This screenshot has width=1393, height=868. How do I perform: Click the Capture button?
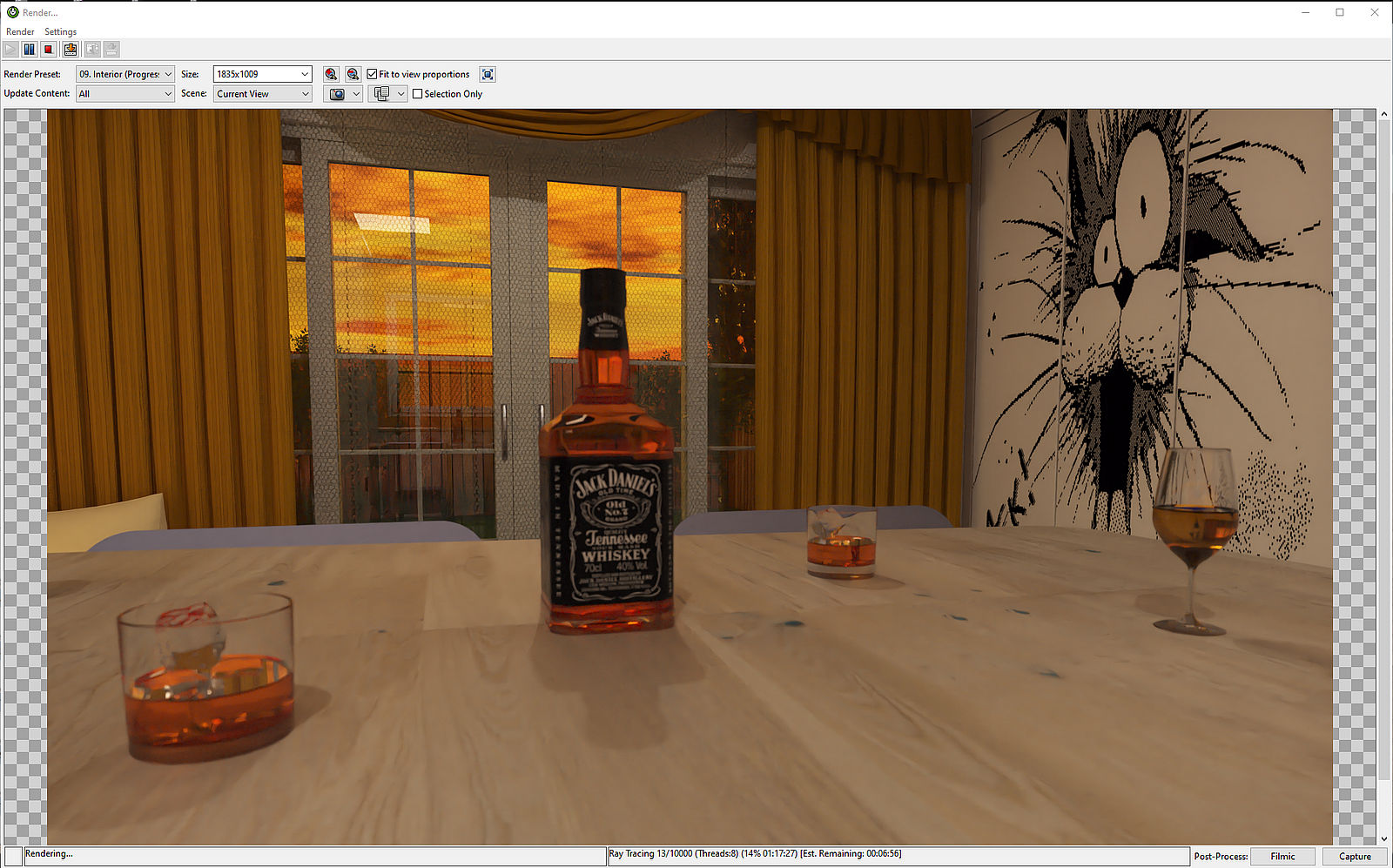pyautogui.click(x=1355, y=857)
